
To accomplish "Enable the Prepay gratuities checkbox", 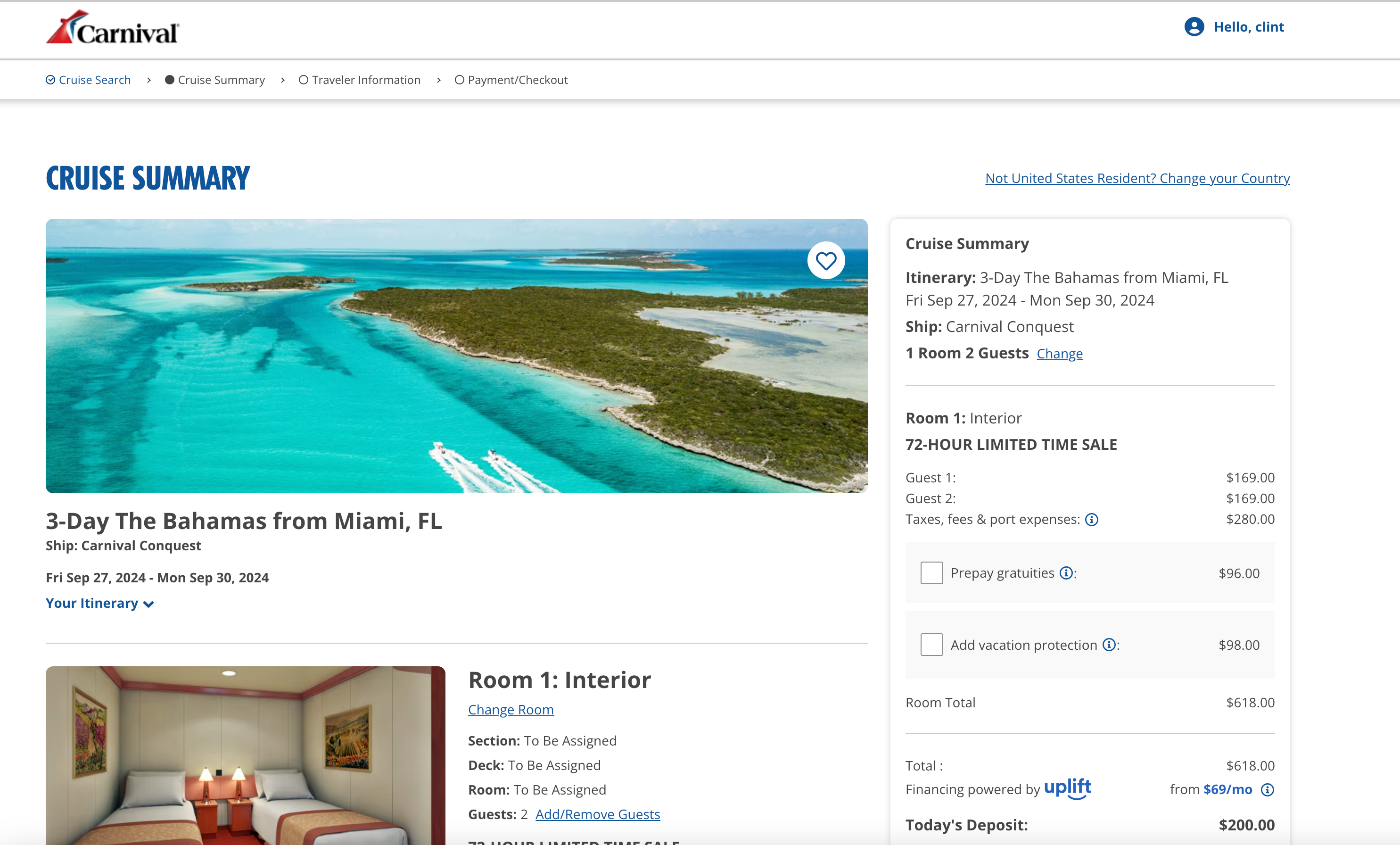I will (931, 573).
